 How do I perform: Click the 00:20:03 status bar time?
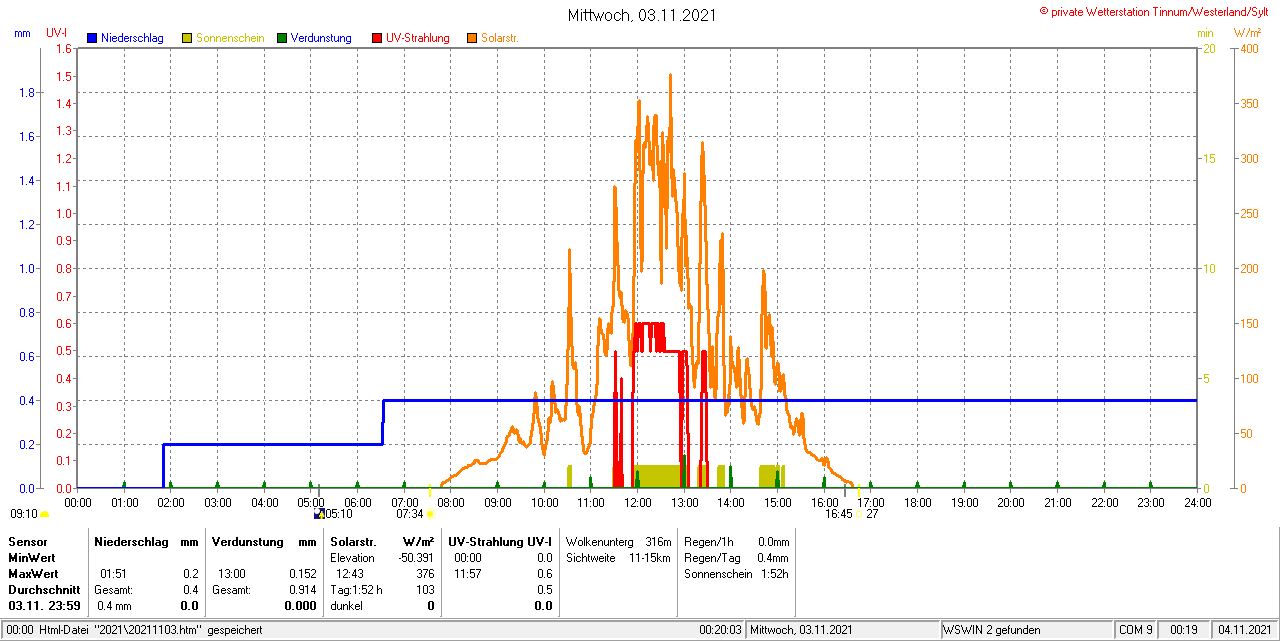pos(720,630)
